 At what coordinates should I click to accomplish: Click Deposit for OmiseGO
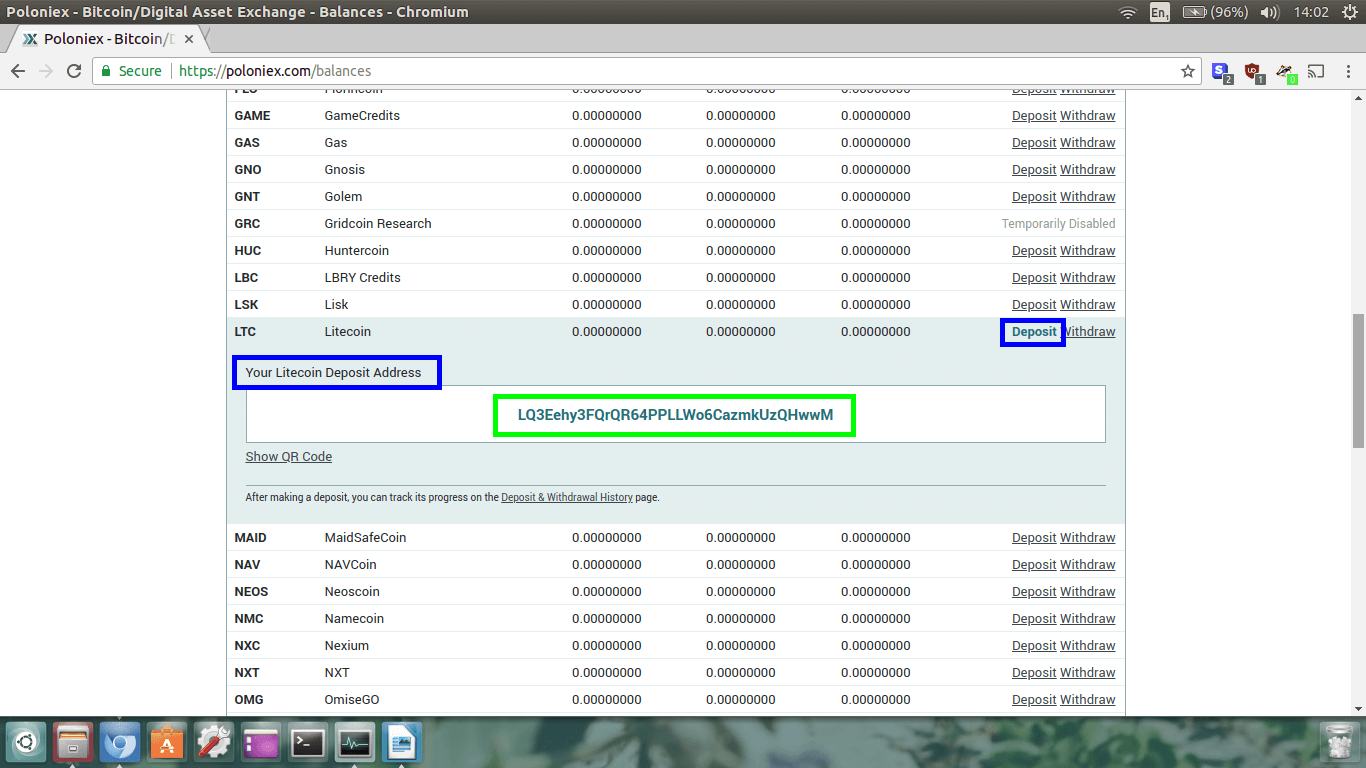tap(1034, 700)
